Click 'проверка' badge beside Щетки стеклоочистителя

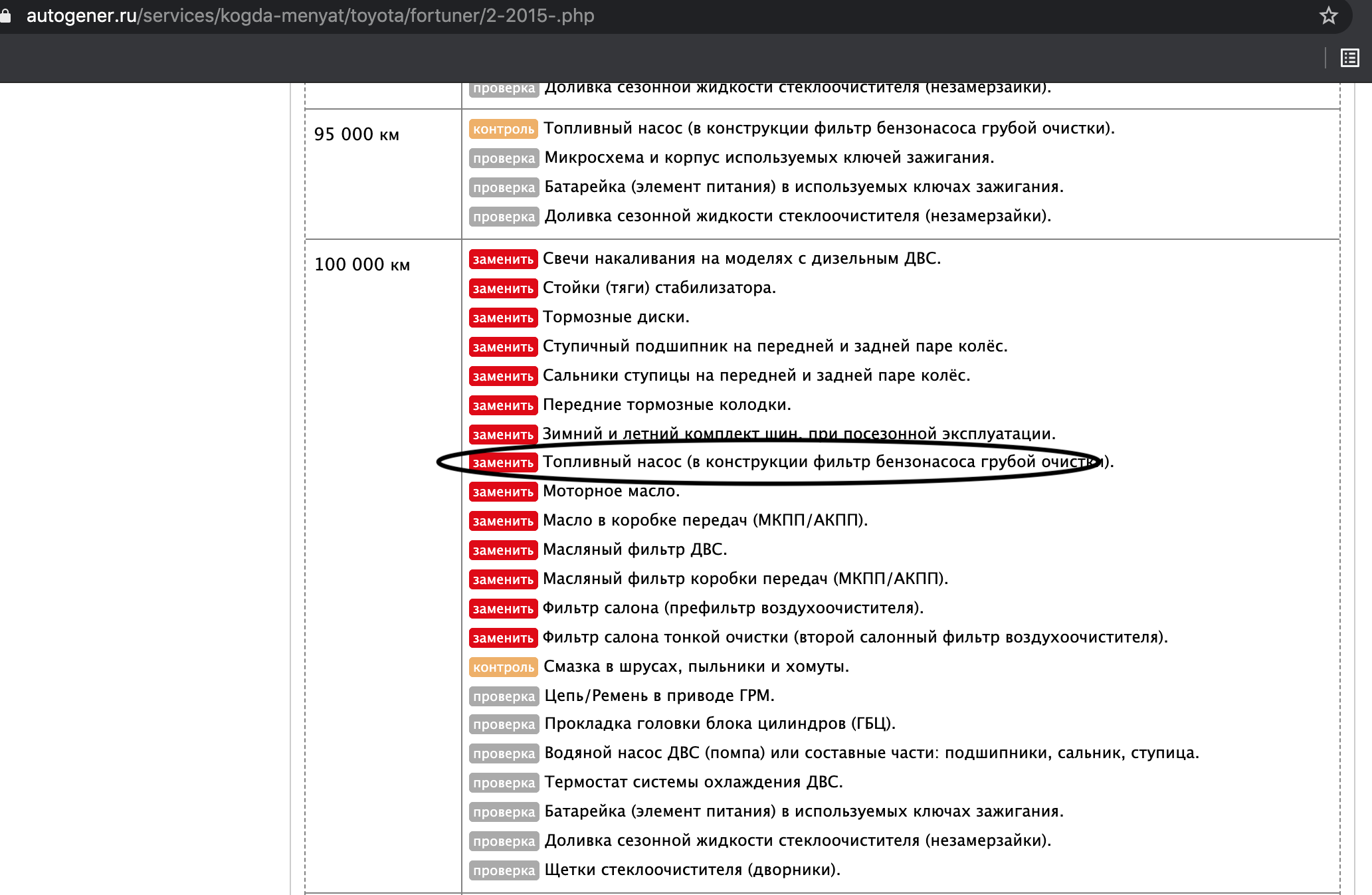(504, 870)
